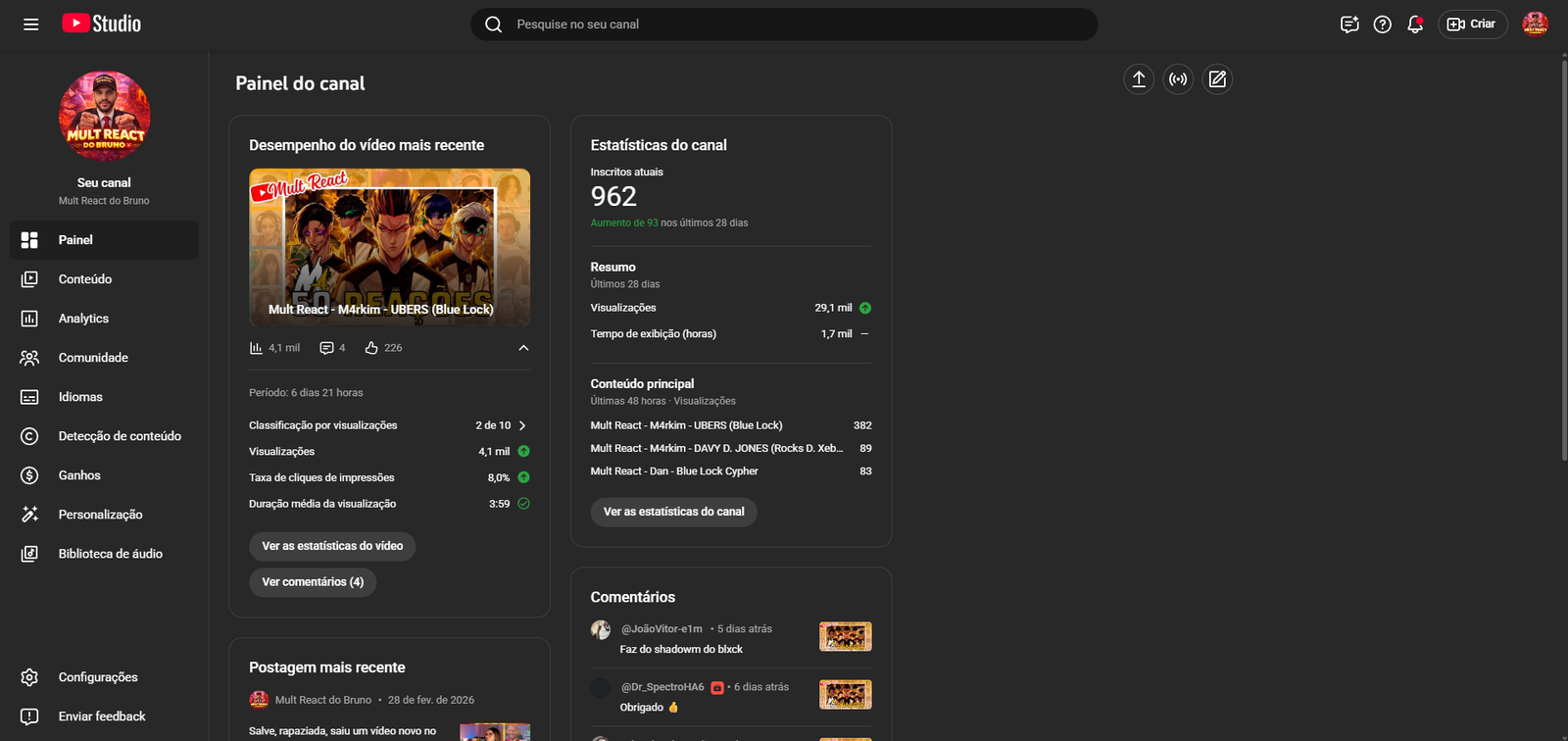1568x741 pixels.
Task: Click Ver as estatísticas do vídeo button
Action: point(332,546)
